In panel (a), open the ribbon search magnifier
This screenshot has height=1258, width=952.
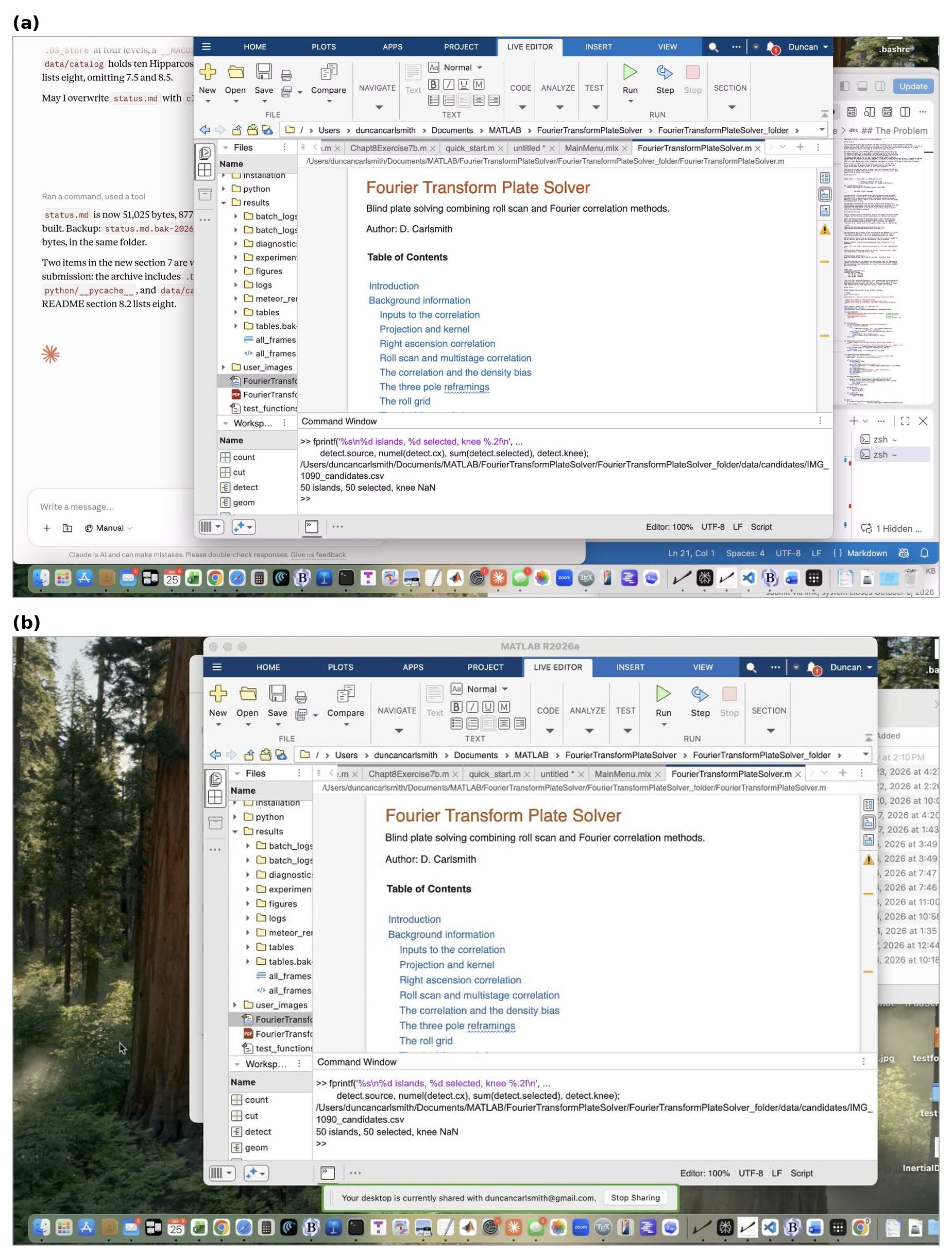click(x=713, y=47)
